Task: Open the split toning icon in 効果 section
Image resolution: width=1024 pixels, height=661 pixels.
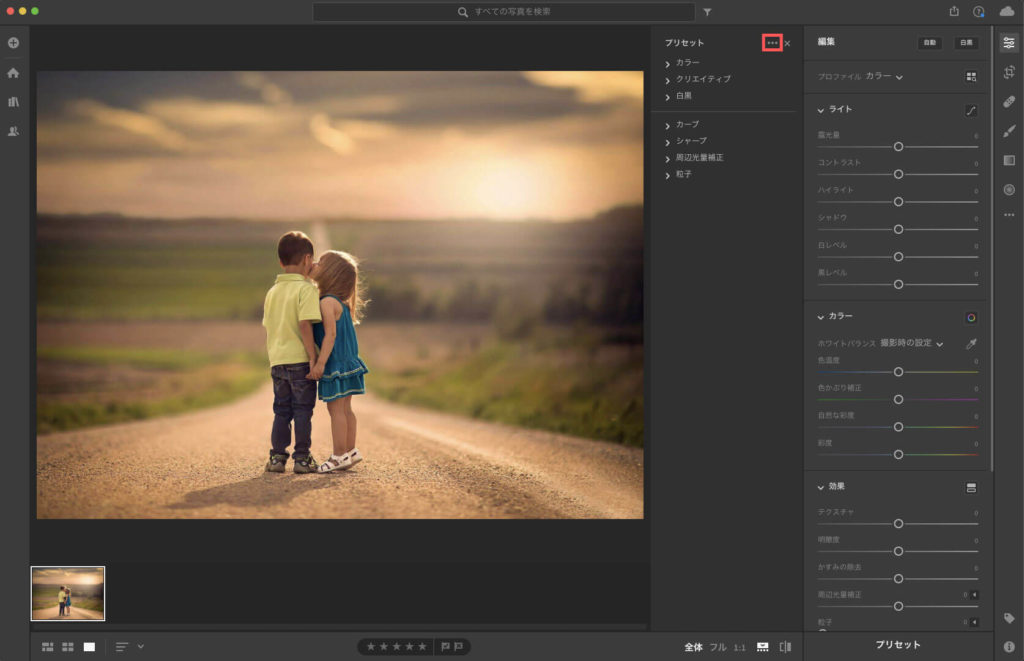Action: [x=971, y=488]
